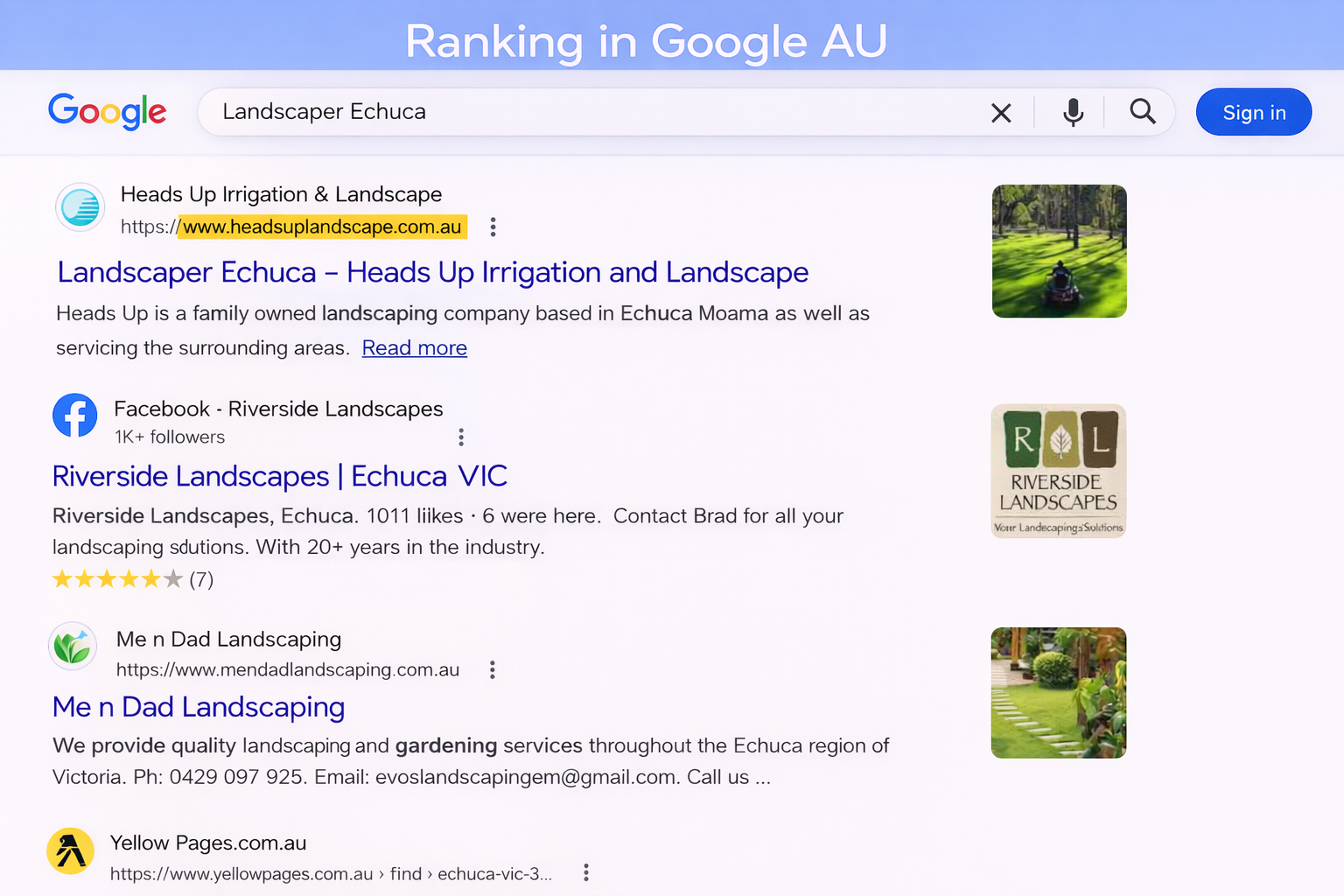Start voice search with microphone icon
Screen dimensions: 1344x896
1073,112
